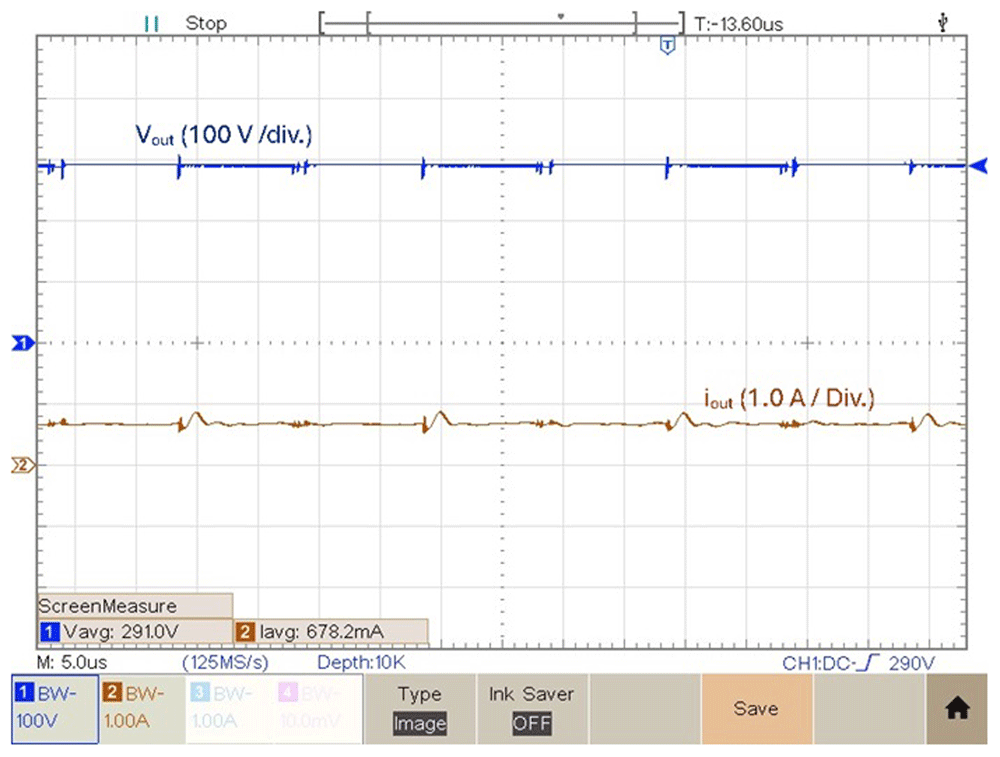This screenshot has width=1000, height=757.
Task: Click the M: 5.0us timebase readout
Action: click(72, 663)
